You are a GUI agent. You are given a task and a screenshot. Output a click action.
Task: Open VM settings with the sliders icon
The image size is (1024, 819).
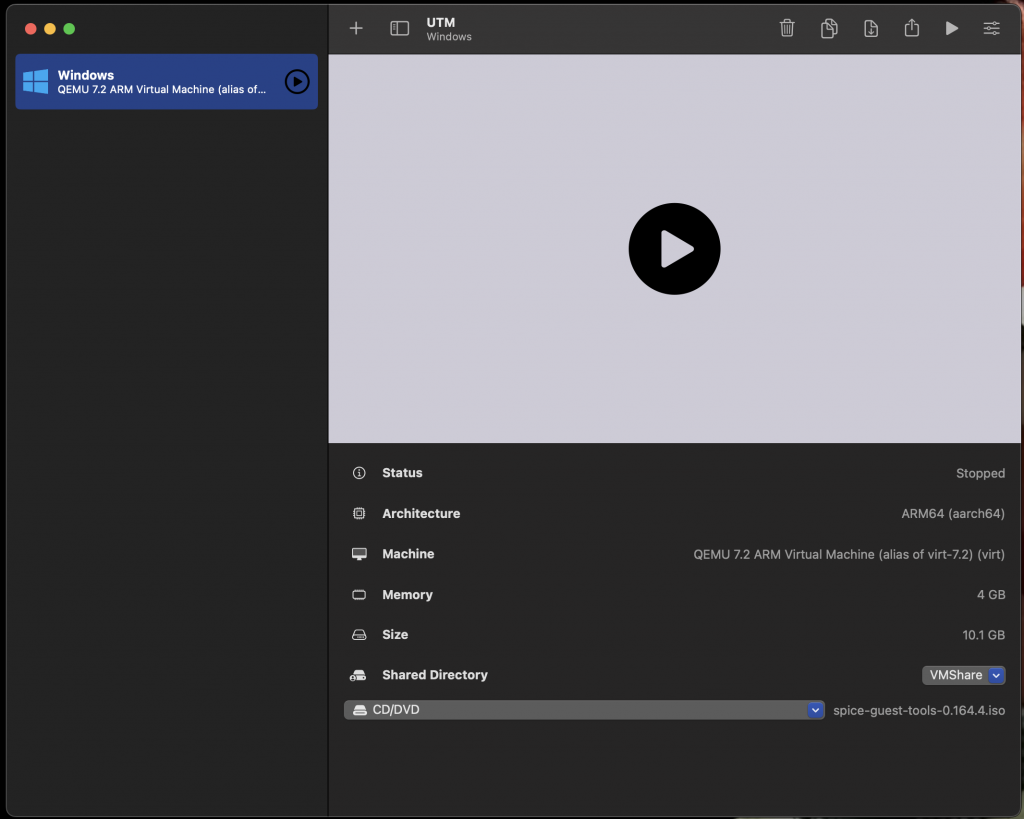(x=991, y=28)
